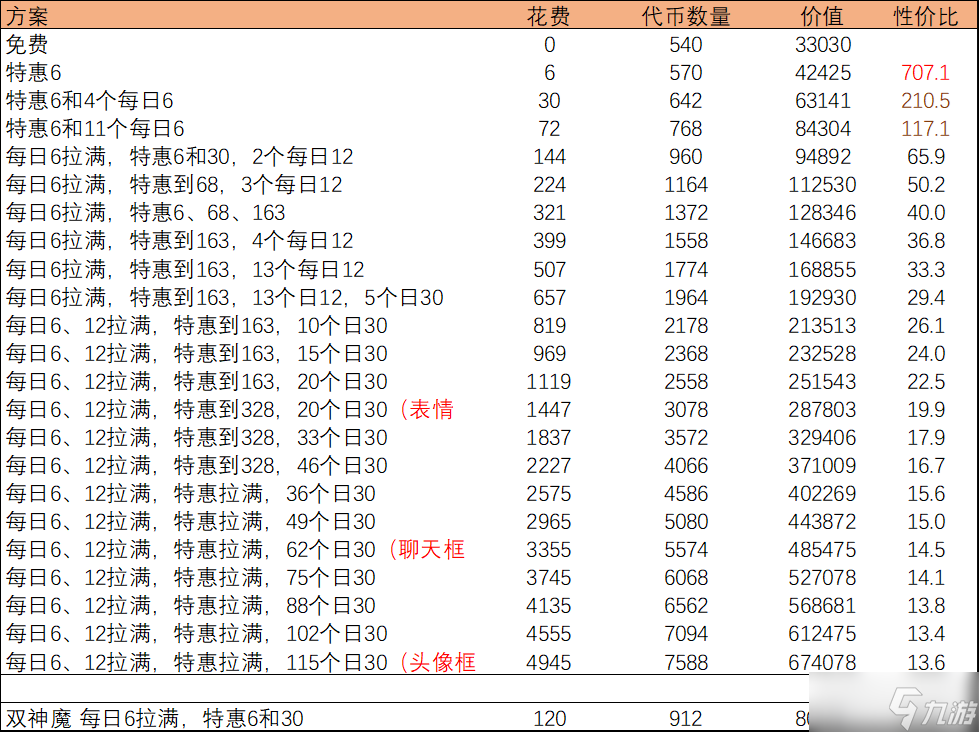Select cost-performance cell 13.6

click(x=925, y=662)
